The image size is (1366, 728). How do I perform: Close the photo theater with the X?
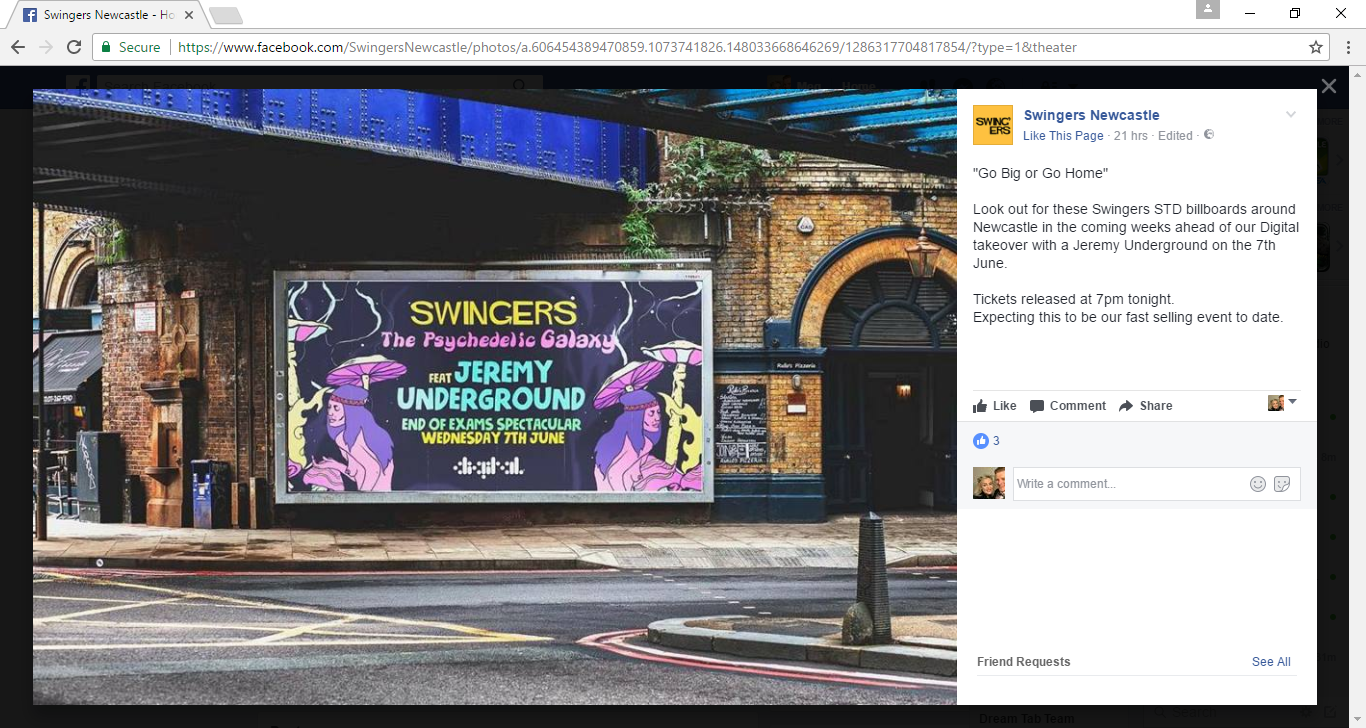coord(1328,86)
